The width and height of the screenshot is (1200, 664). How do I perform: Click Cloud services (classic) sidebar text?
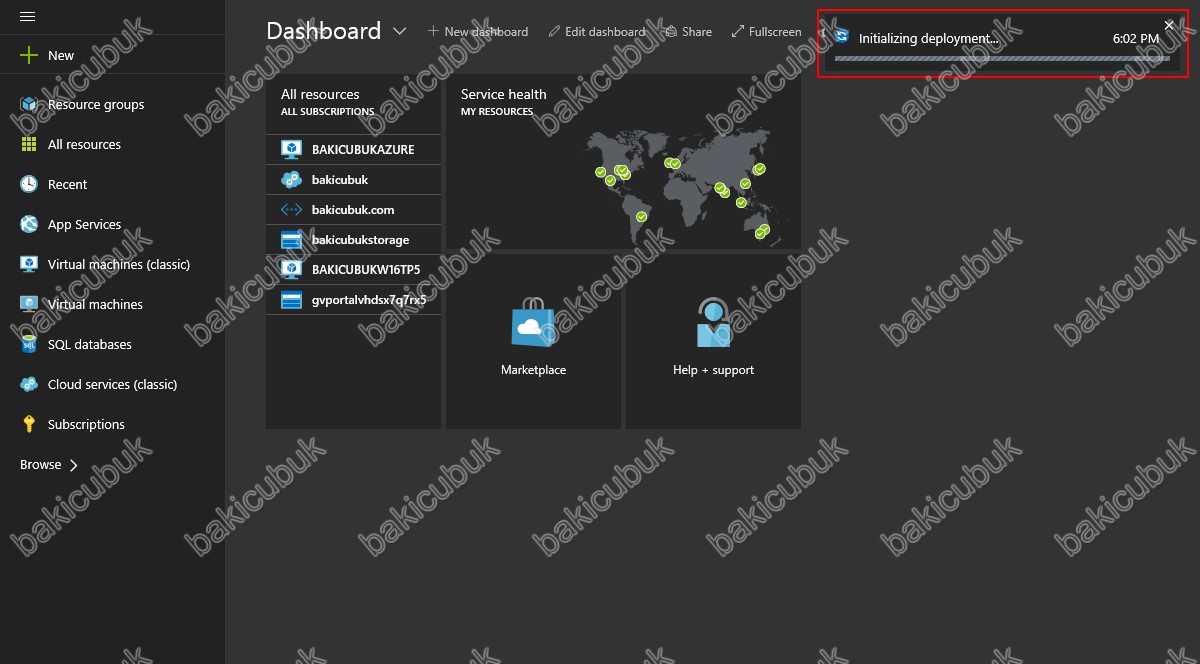(x=112, y=385)
